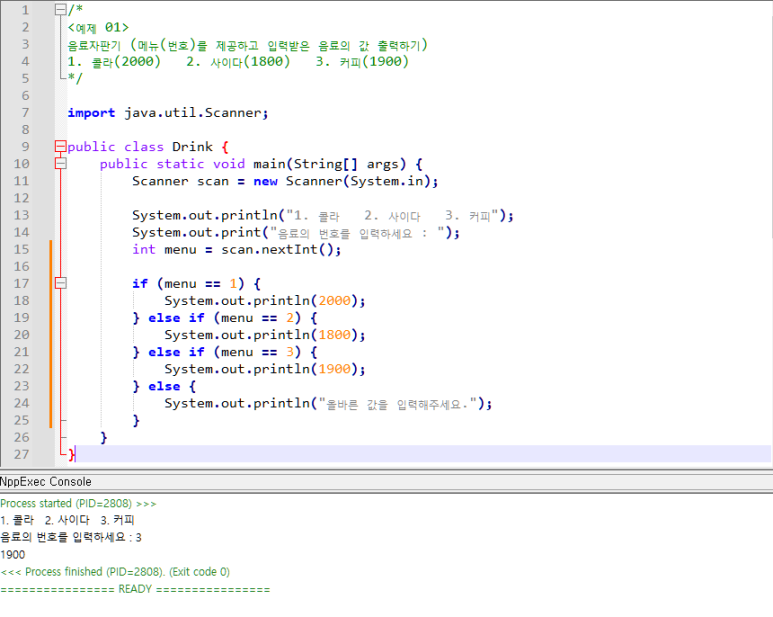Click the '<예제 01>' comment line

pos(98,28)
